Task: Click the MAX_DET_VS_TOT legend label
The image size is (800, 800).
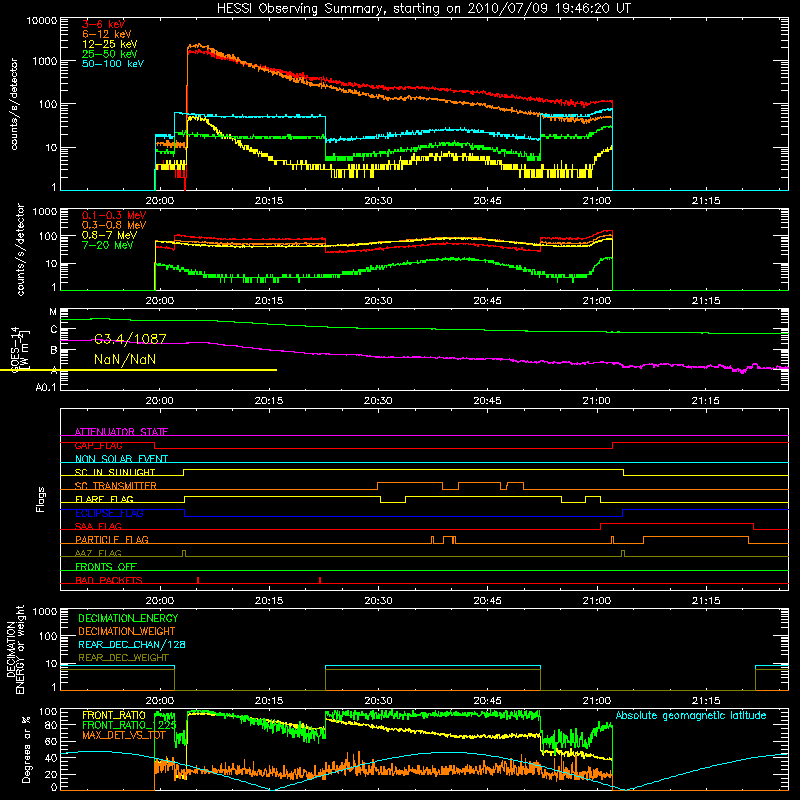Action: point(124,735)
